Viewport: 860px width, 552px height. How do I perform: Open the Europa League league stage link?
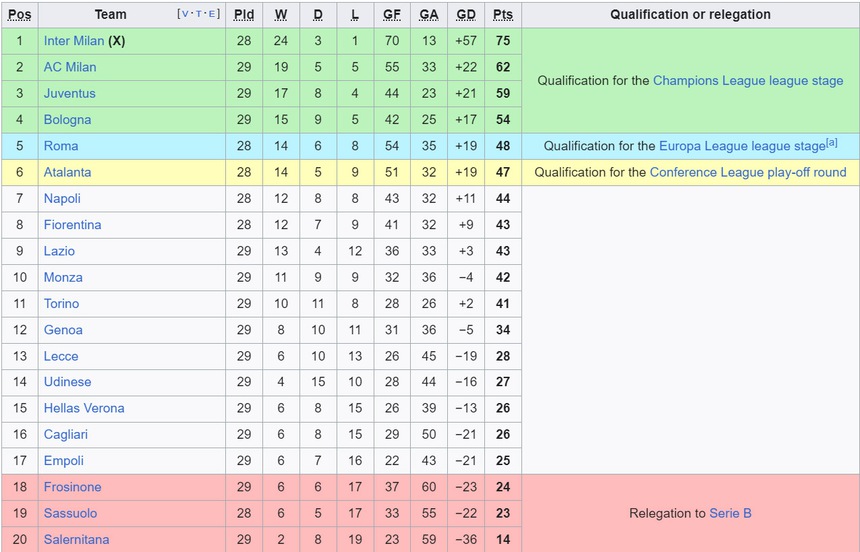point(741,146)
